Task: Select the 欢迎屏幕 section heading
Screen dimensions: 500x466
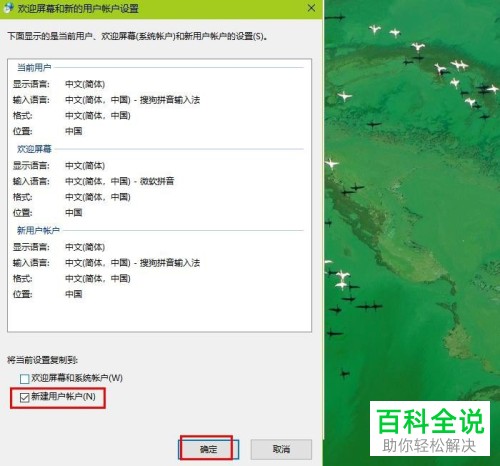Action: tap(34, 149)
